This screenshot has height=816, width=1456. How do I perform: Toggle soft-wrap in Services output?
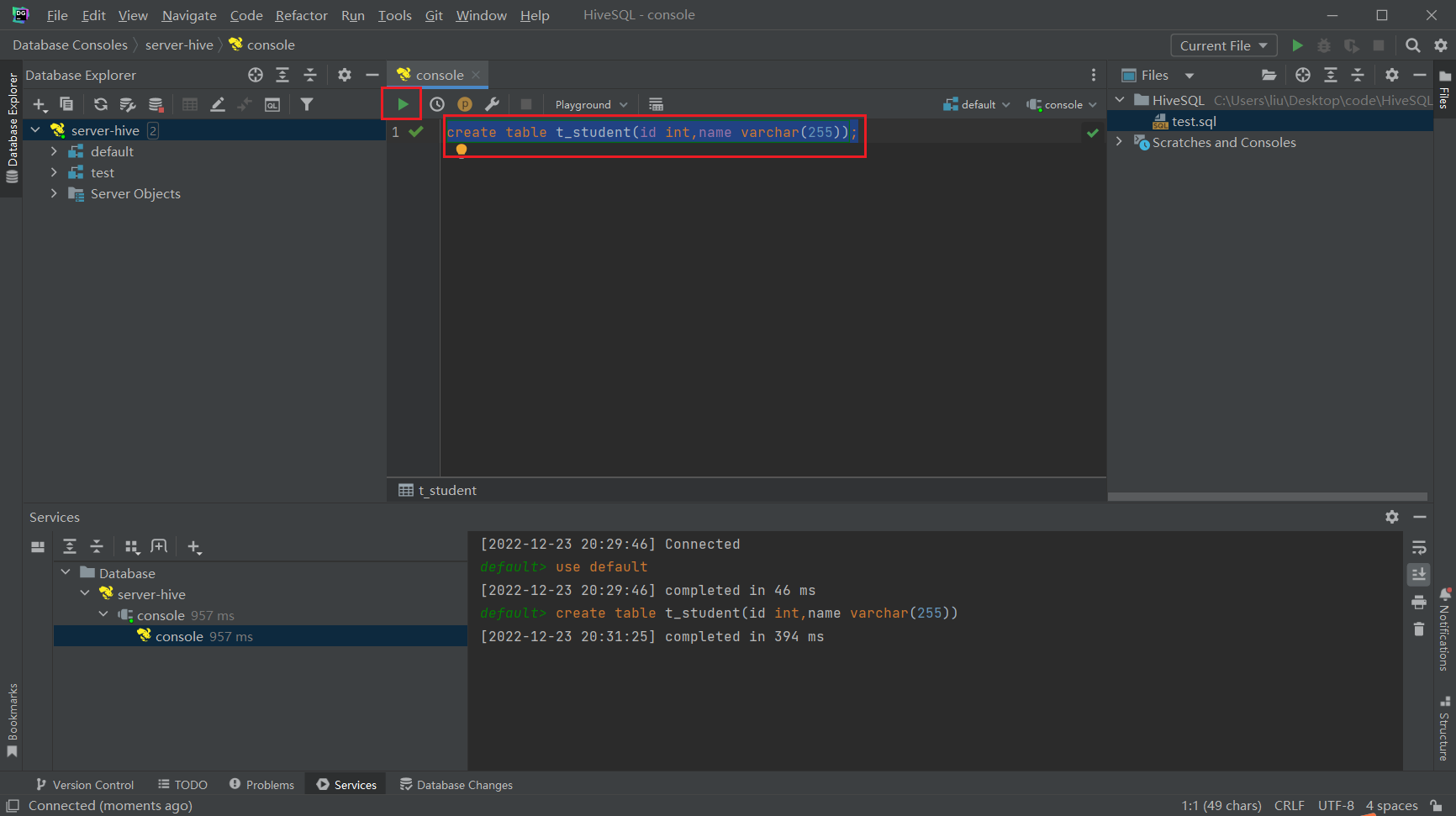coord(1419,548)
